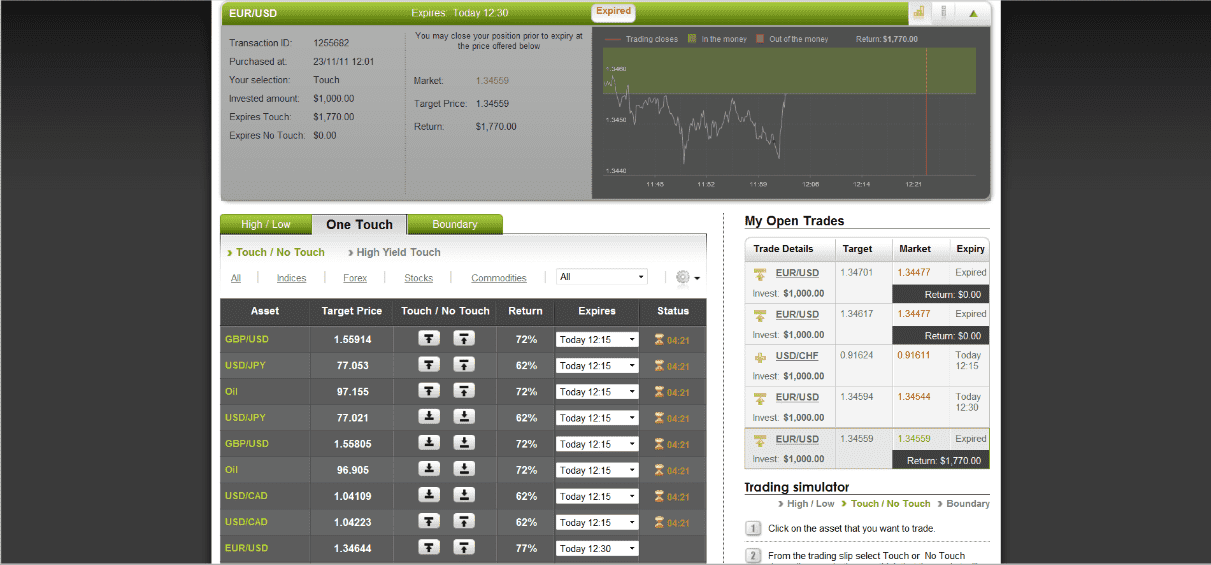Screen dimensions: 1211x565
Task: Switch to the Boundary tab
Action: tap(455, 224)
